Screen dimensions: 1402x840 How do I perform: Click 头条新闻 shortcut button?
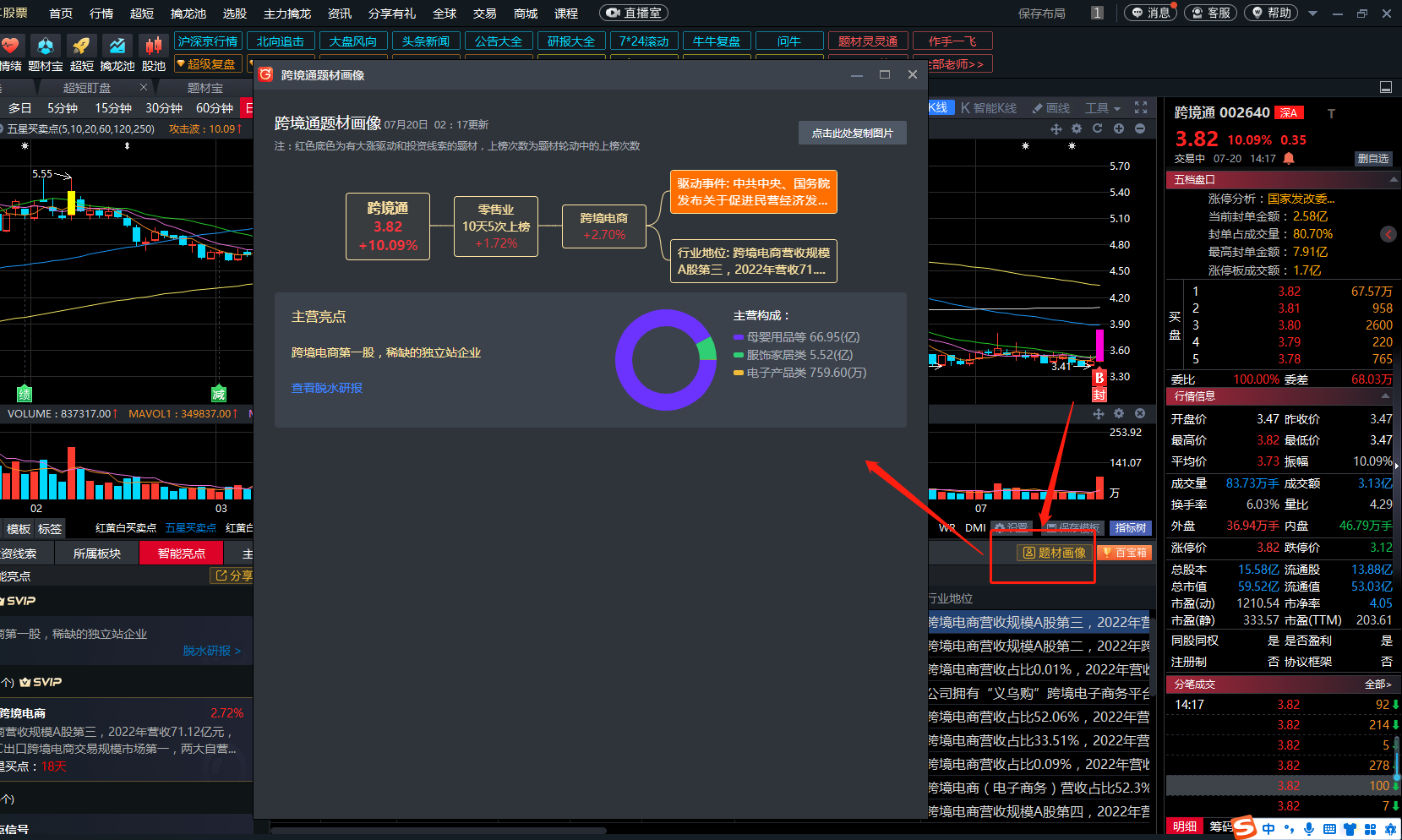[x=426, y=41]
